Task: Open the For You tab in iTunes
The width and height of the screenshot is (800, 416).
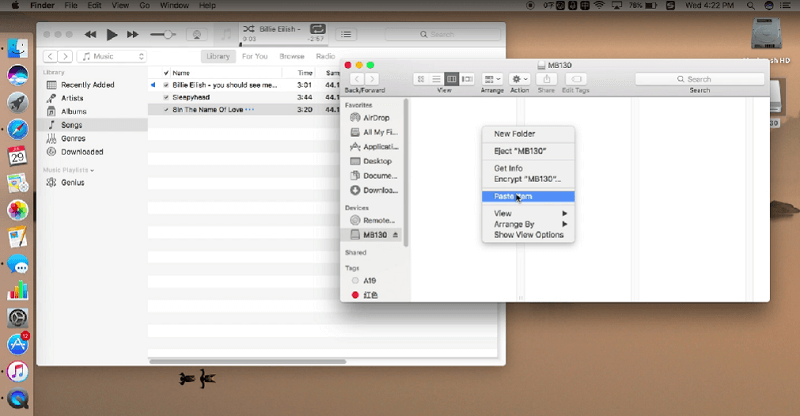Action: (x=255, y=57)
